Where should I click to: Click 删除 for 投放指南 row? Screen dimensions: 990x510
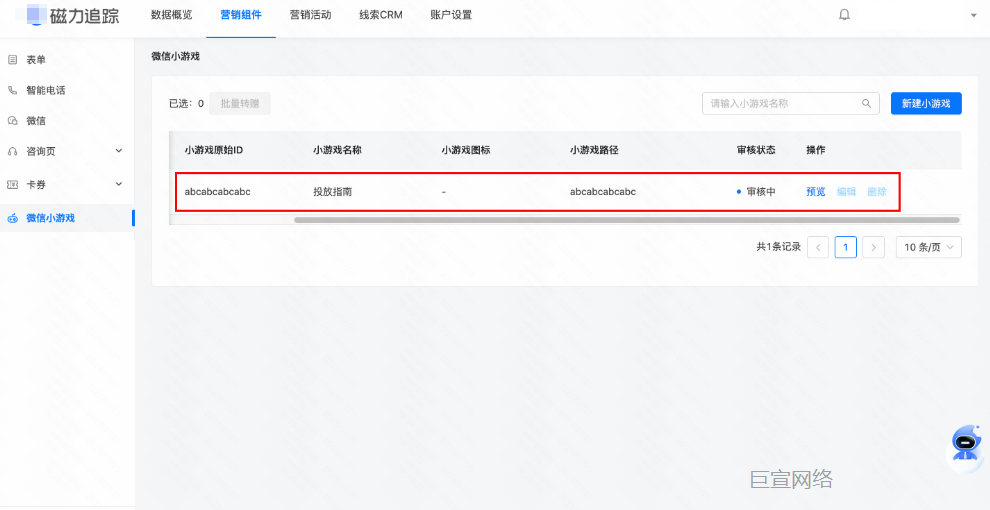[877, 192]
